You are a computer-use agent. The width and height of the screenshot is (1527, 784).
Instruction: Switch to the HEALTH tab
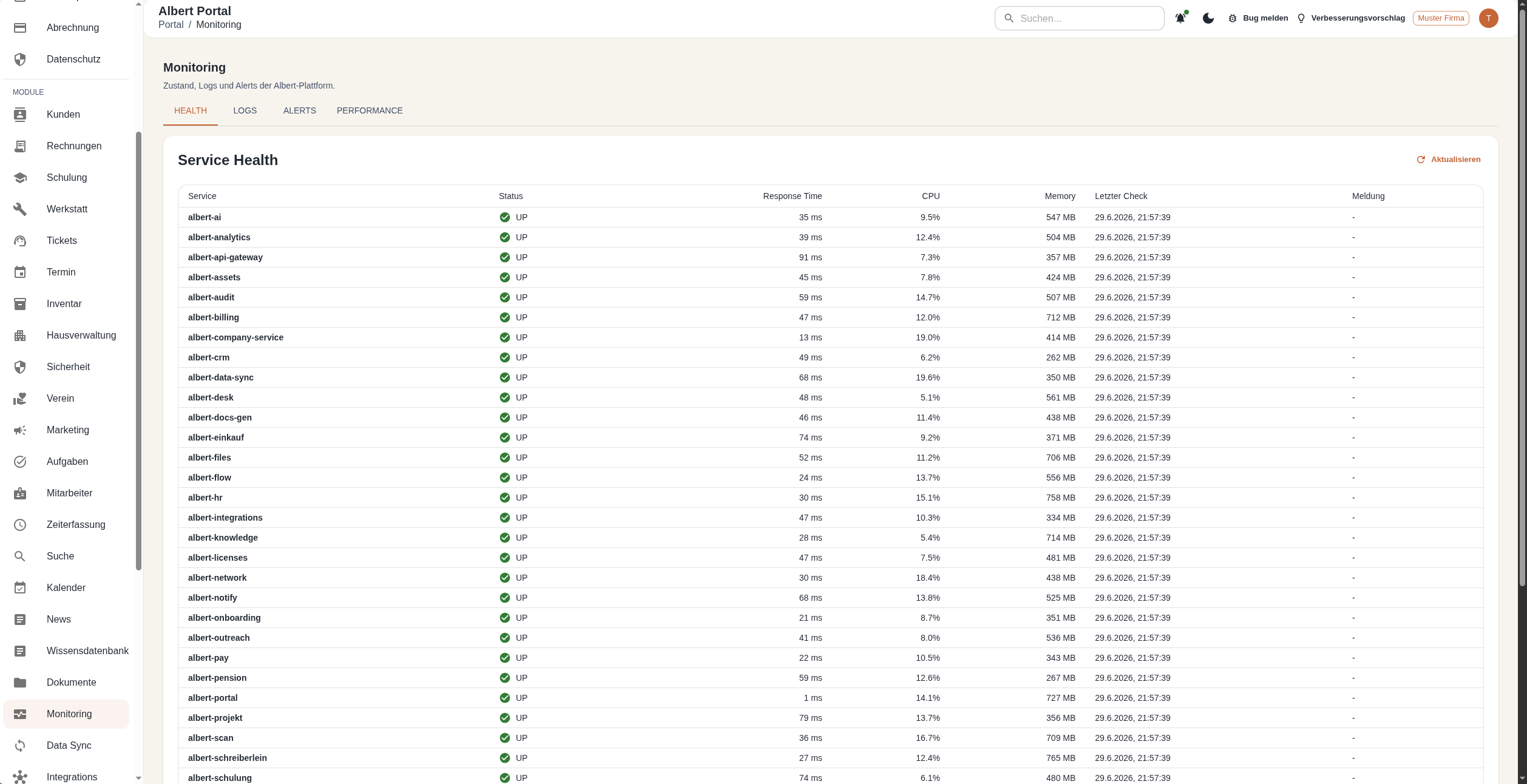click(x=191, y=110)
